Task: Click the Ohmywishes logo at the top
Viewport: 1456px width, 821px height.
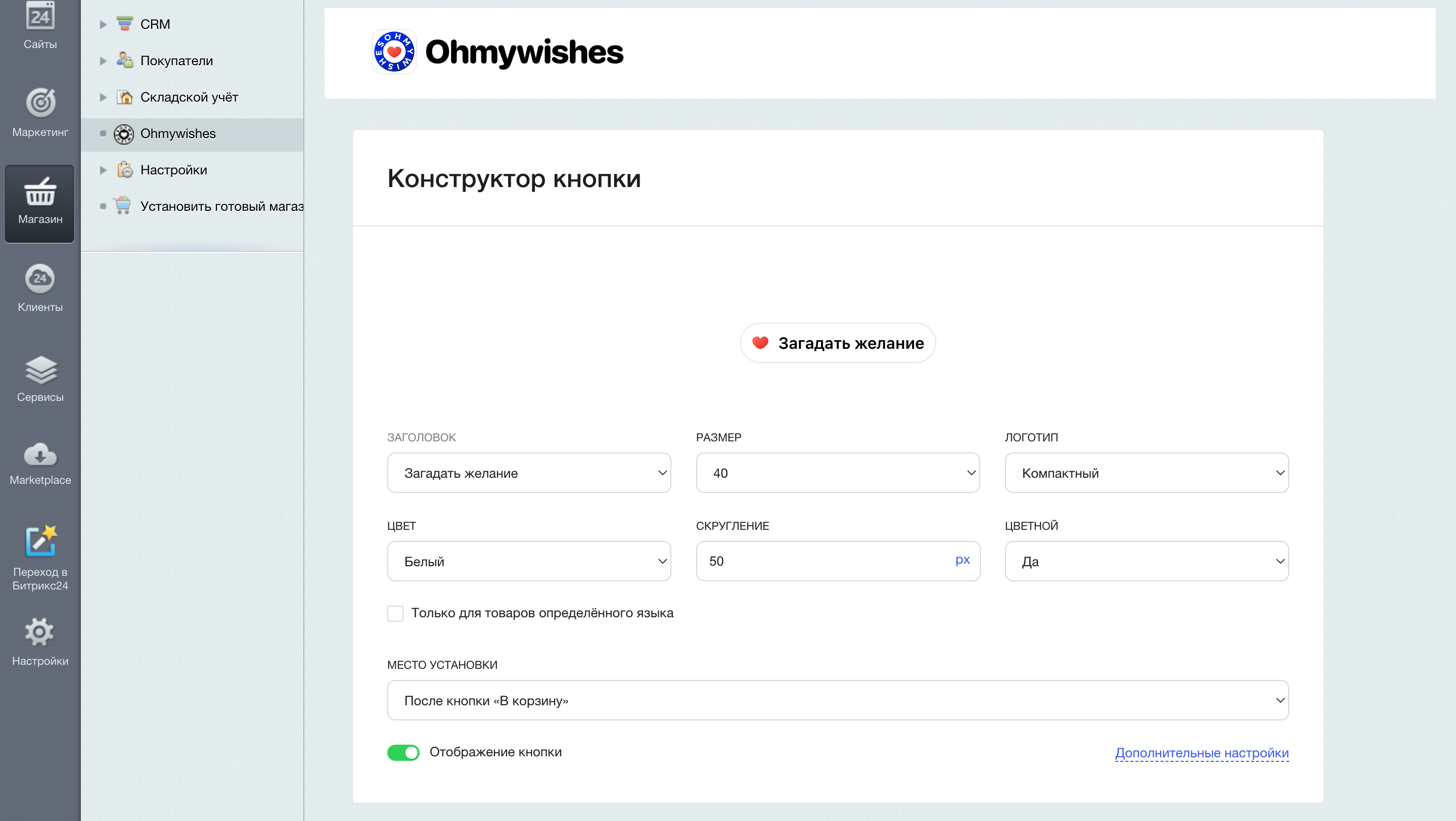Action: (497, 53)
